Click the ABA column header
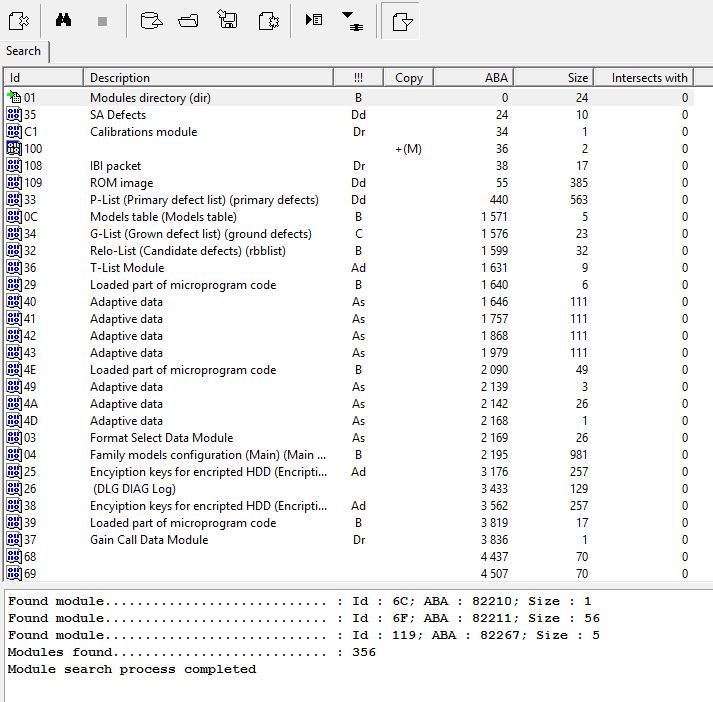 click(x=472, y=78)
